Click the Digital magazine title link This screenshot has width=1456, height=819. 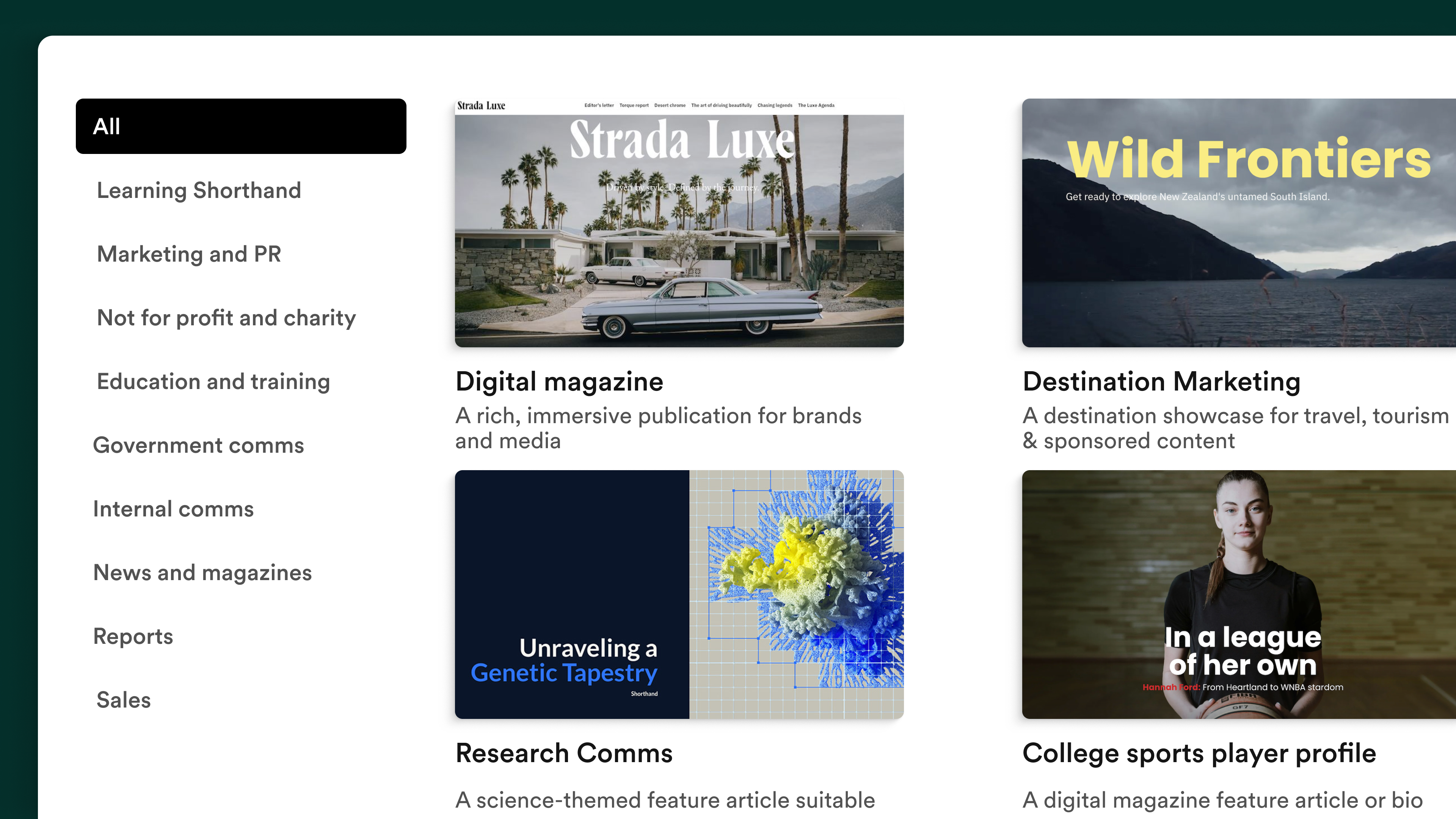(559, 381)
